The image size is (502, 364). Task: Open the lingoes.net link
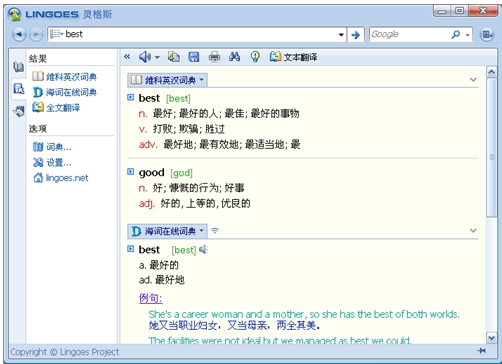pos(61,178)
